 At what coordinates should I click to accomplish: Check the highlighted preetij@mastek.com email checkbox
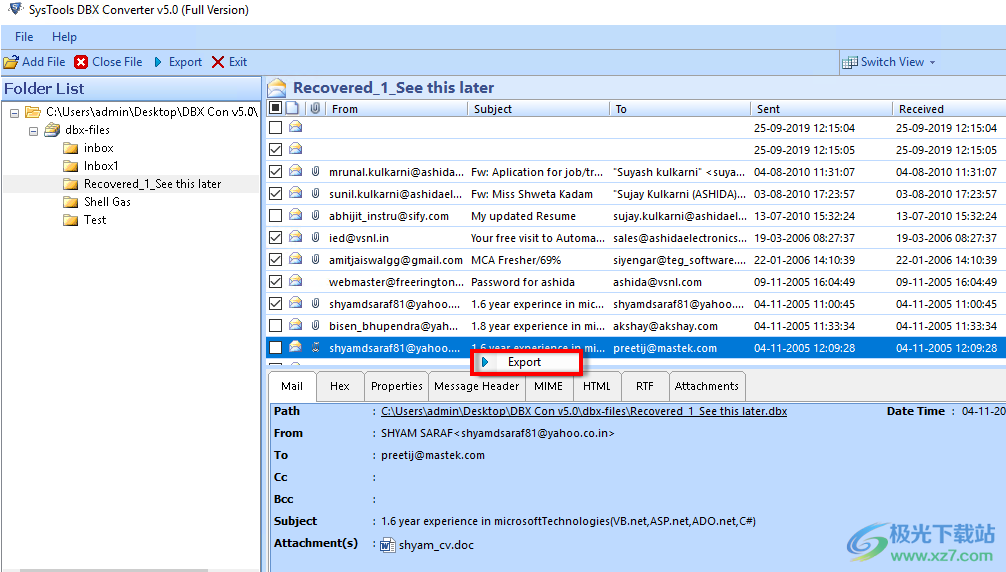pyautogui.click(x=276, y=348)
